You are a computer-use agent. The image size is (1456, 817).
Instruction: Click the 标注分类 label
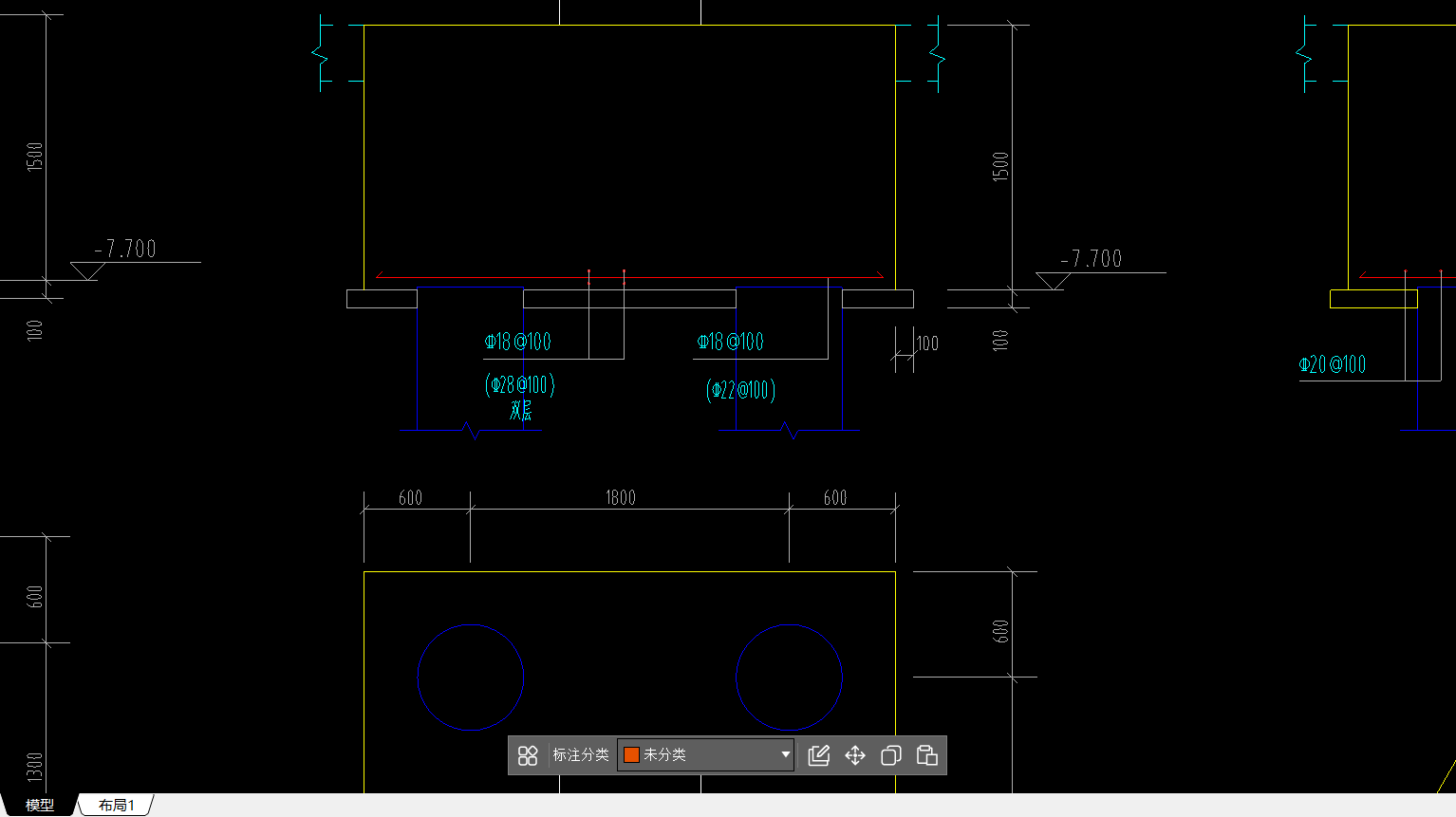point(581,755)
